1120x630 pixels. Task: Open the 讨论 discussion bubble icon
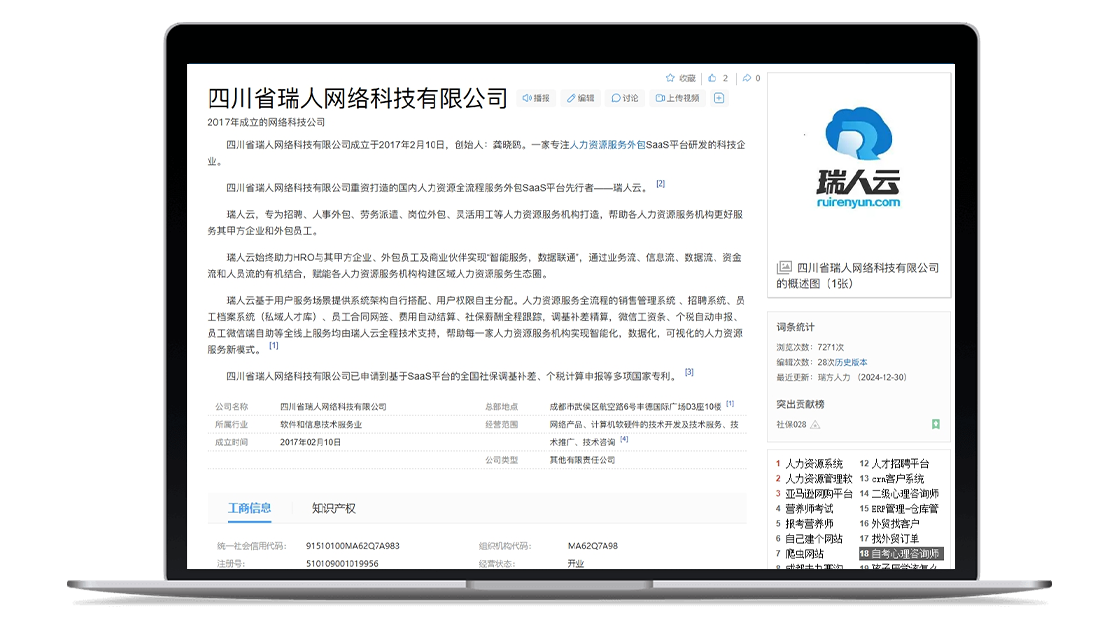click(x=617, y=98)
